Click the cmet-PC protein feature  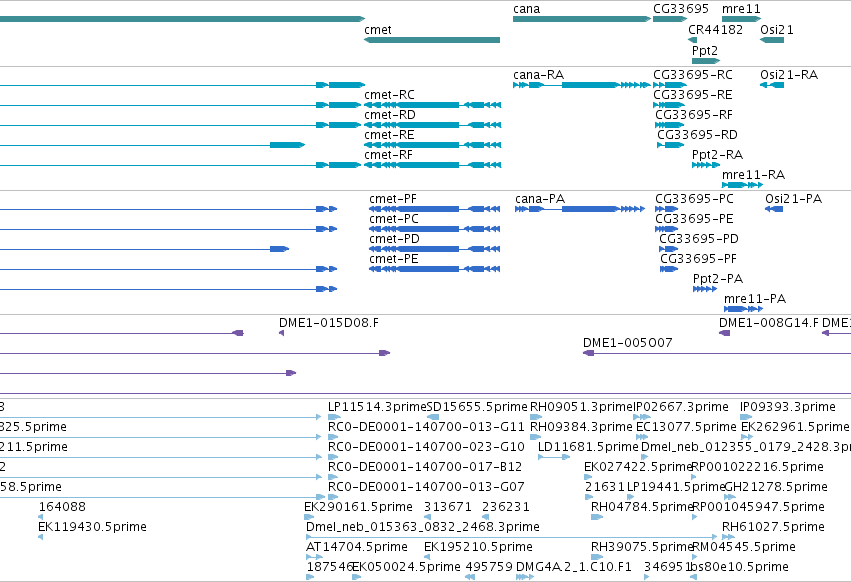point(435,229)
